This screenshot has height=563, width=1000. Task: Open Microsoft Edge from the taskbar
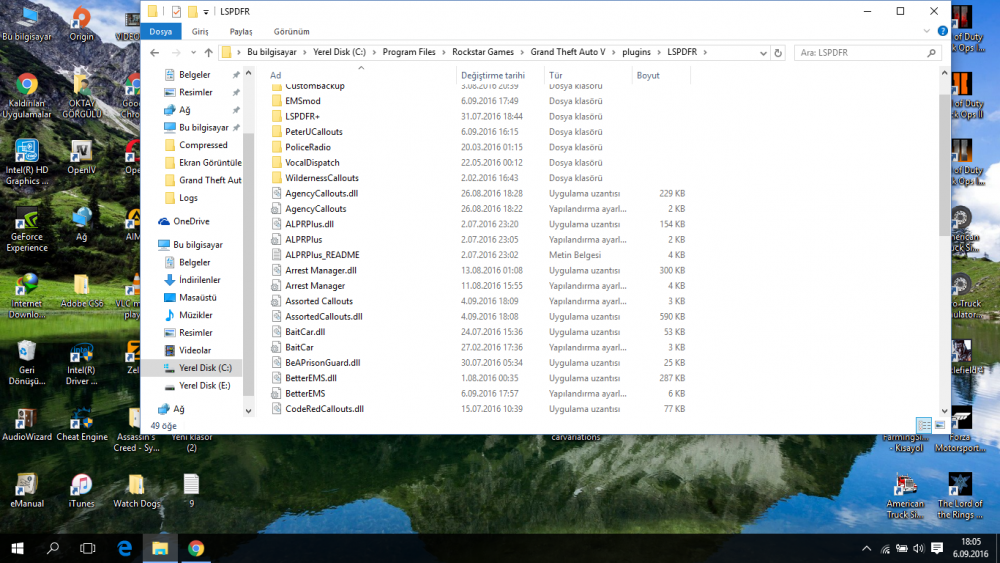(125, 548)
